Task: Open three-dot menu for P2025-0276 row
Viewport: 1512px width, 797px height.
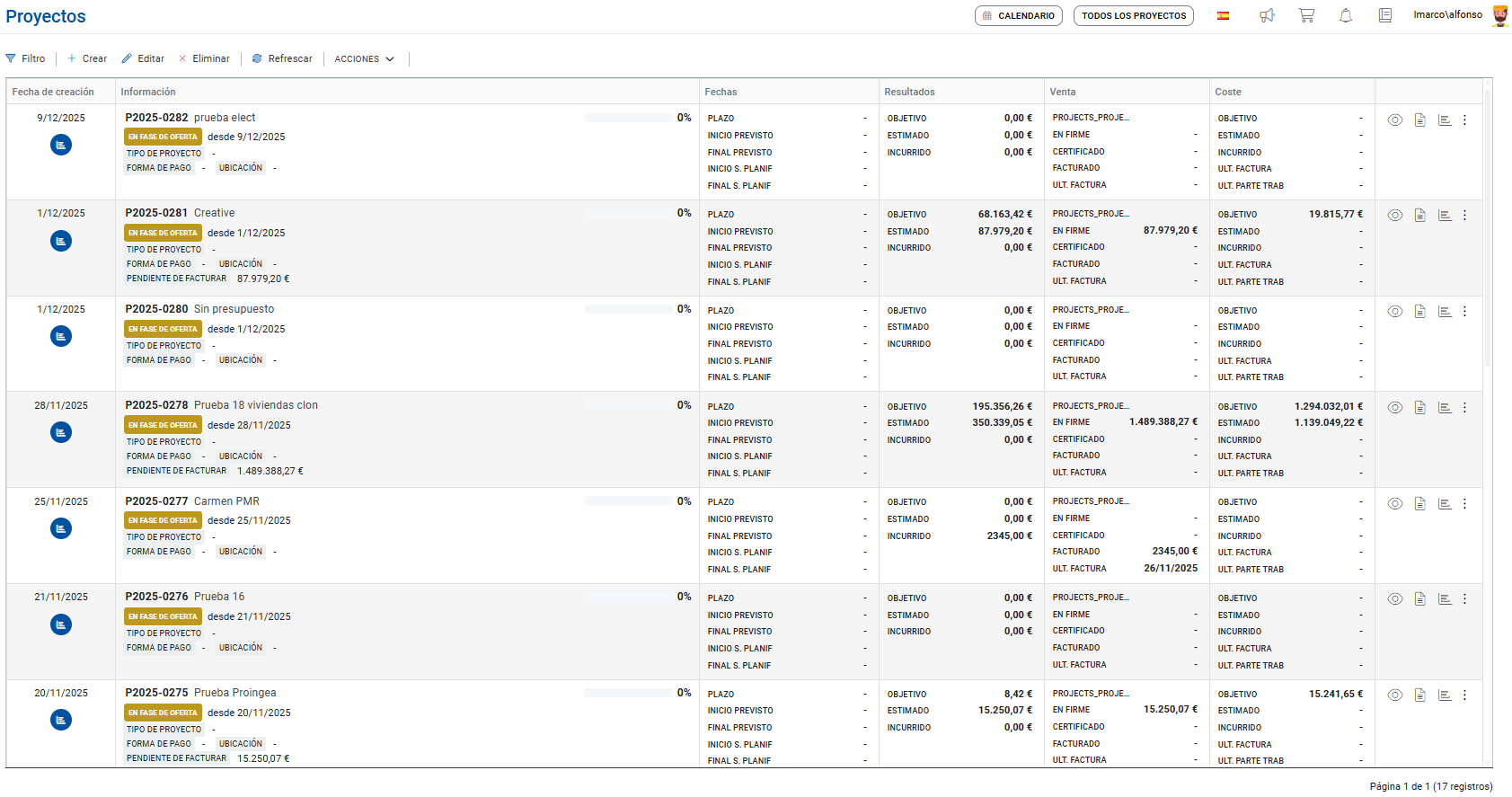Action: (x=1464, y=599)
